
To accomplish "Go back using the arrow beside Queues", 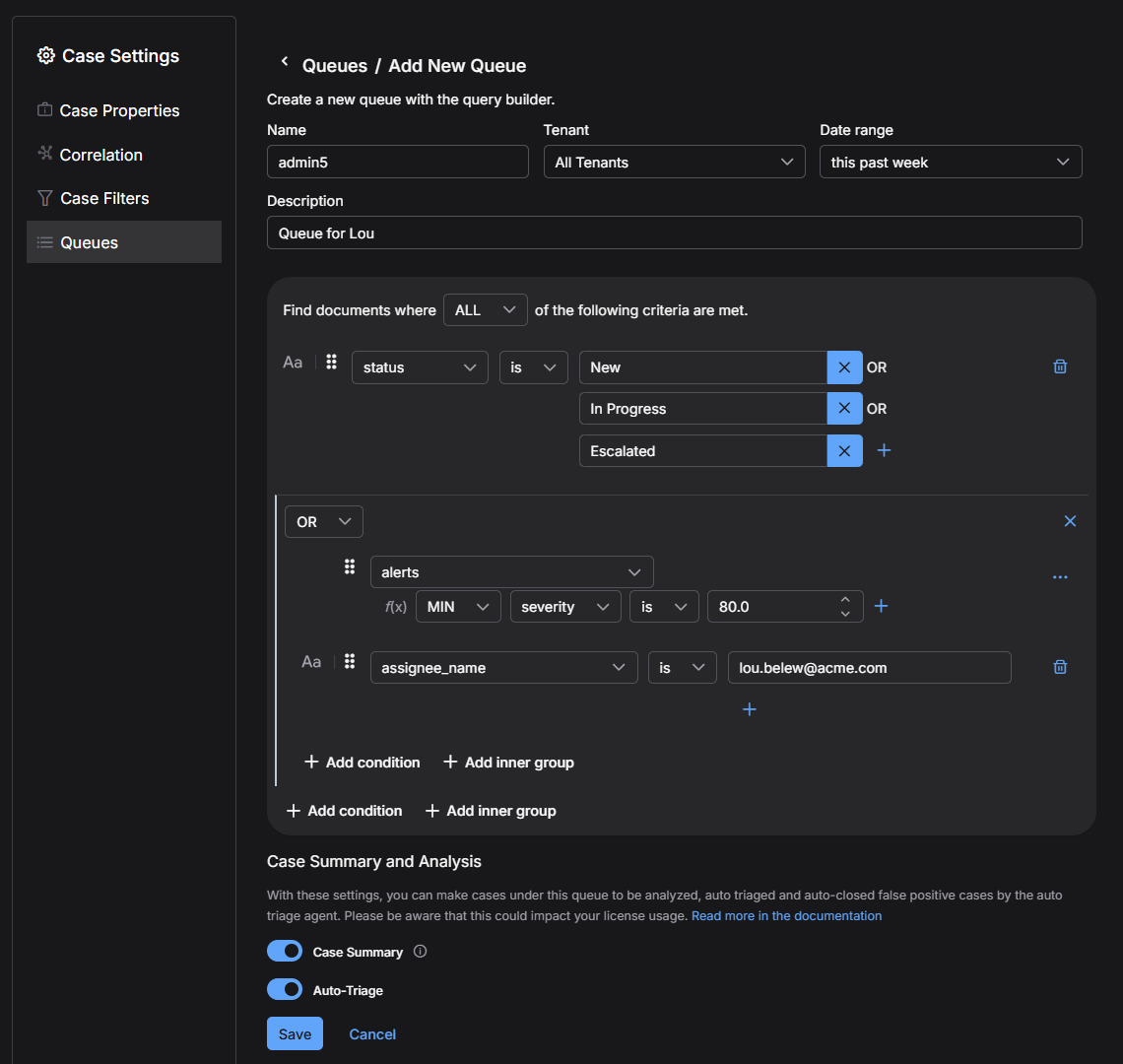I will coord(285,62).
